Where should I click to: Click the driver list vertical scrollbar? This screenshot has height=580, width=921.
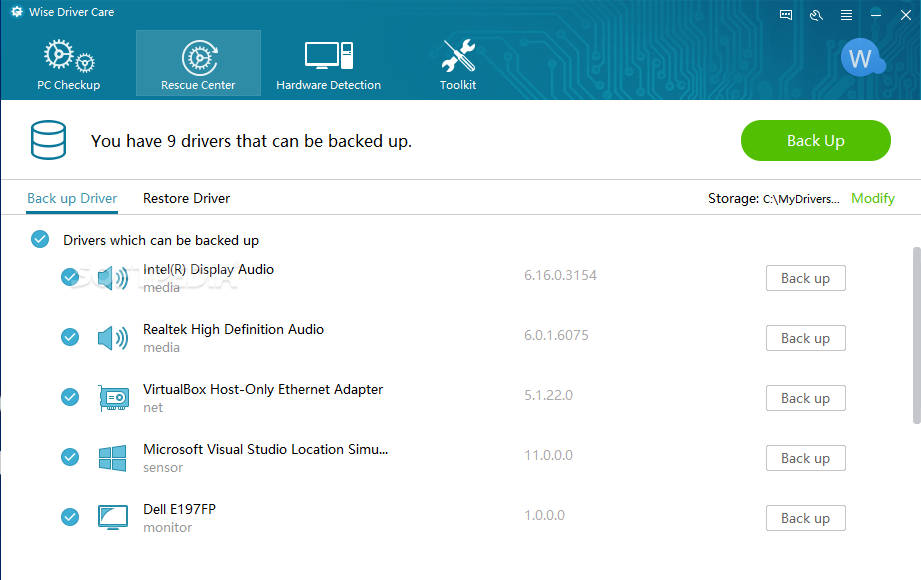pyautogui.click(x=916, y=335)
